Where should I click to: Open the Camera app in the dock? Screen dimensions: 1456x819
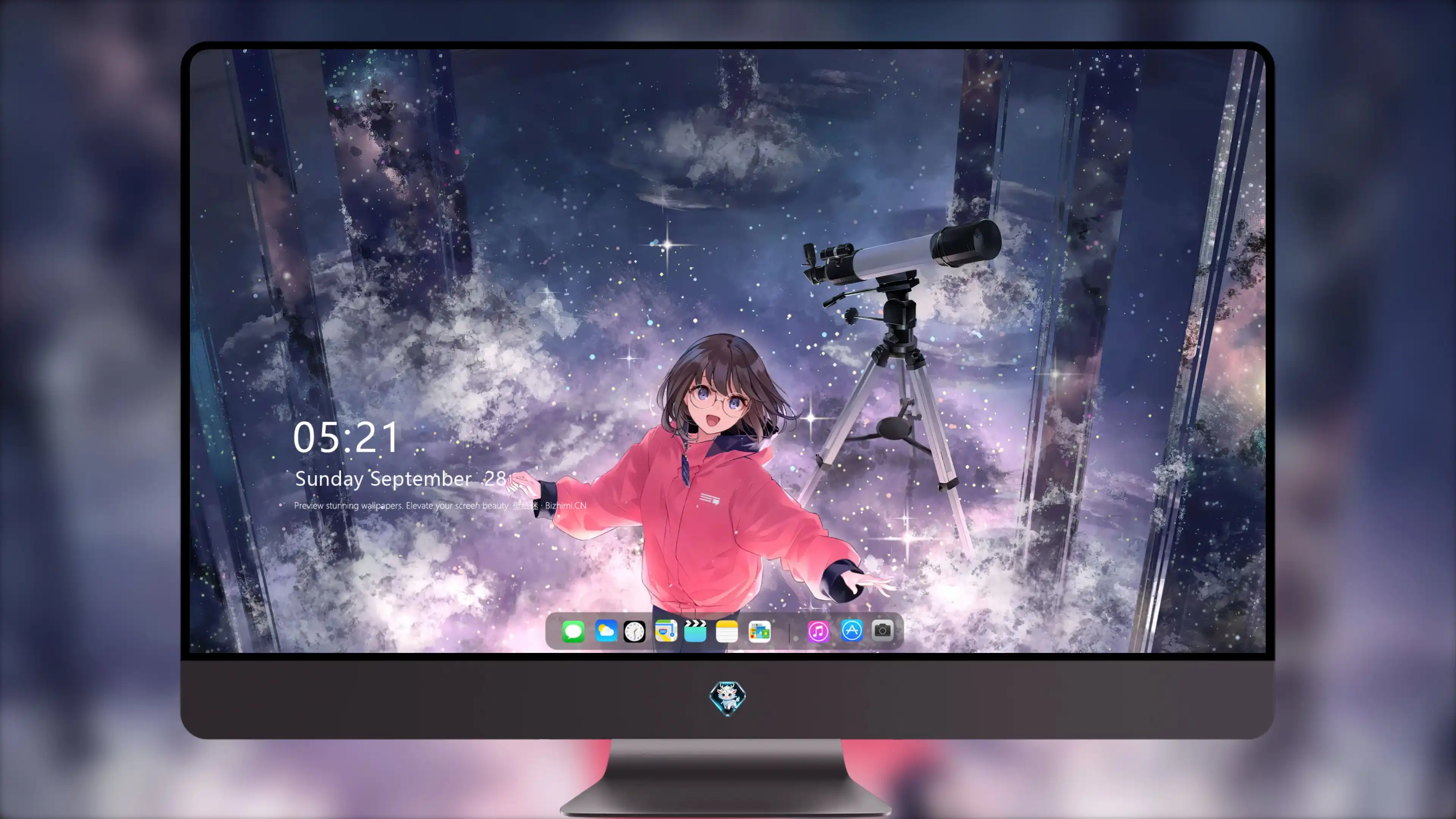coord(882,630)
